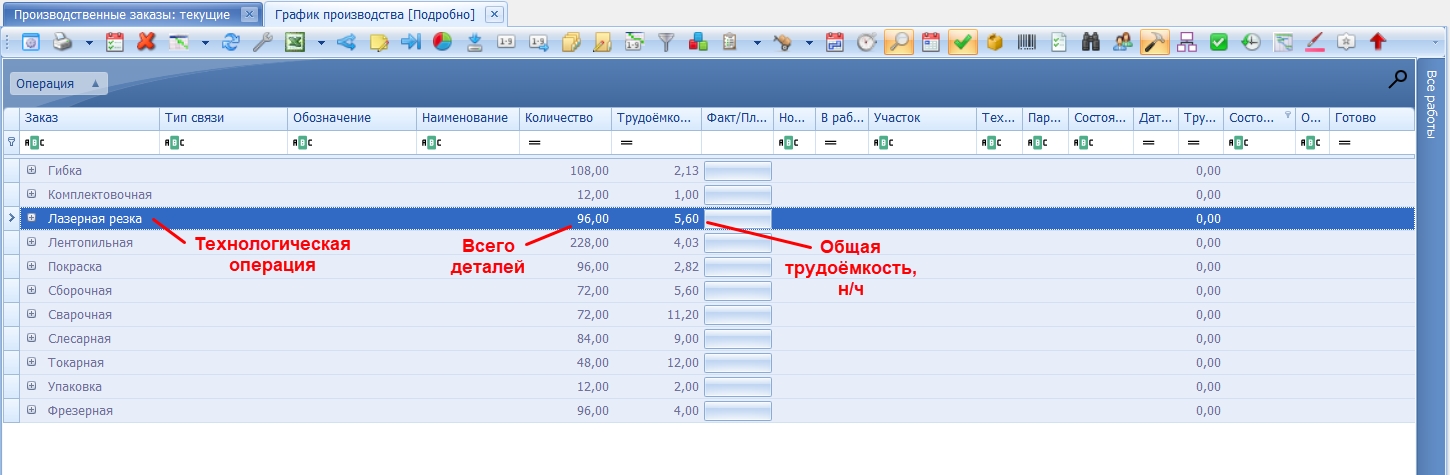Select the Слесарная row text
Viewport: 1450px width, 475px height.
click(x=79, y=339)
